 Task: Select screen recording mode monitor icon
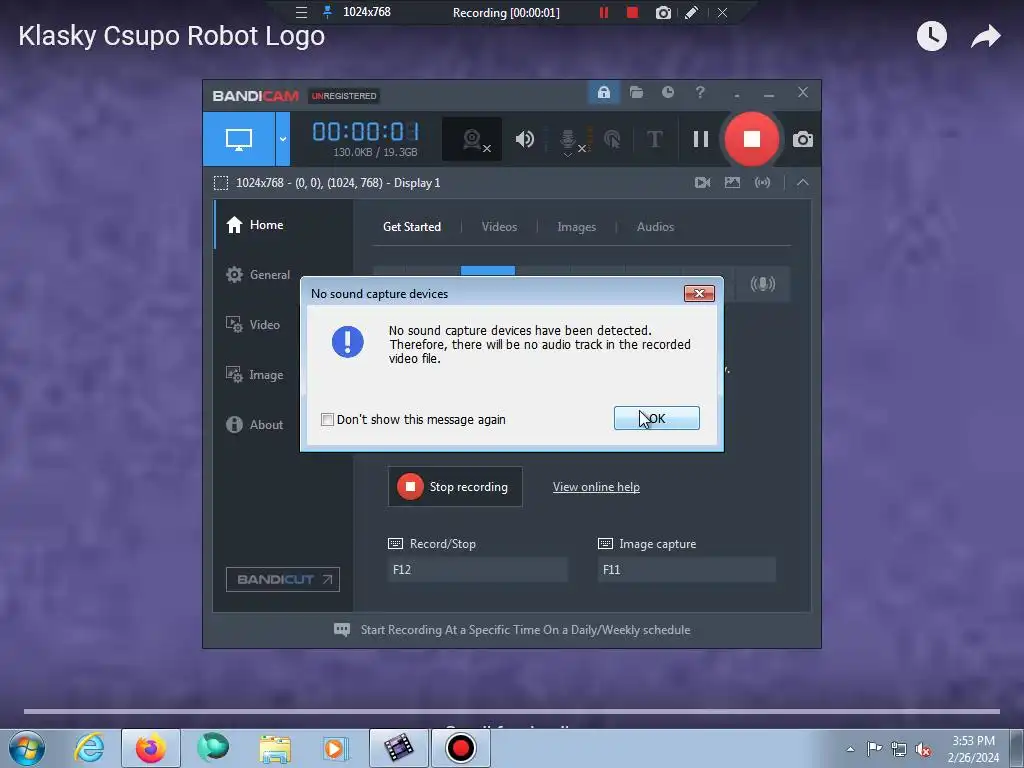point(239,138)
